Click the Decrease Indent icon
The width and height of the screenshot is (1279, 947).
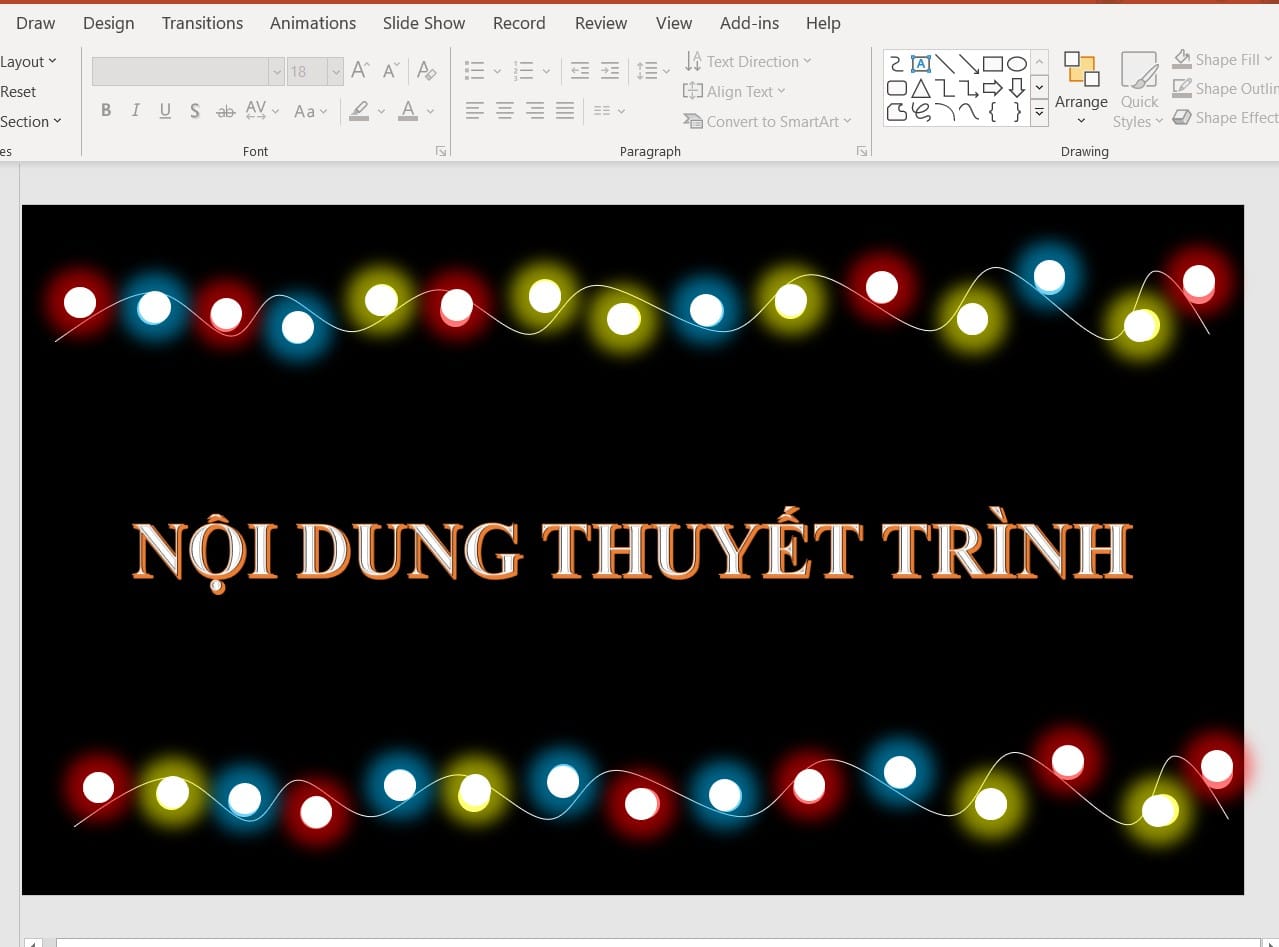580,71
